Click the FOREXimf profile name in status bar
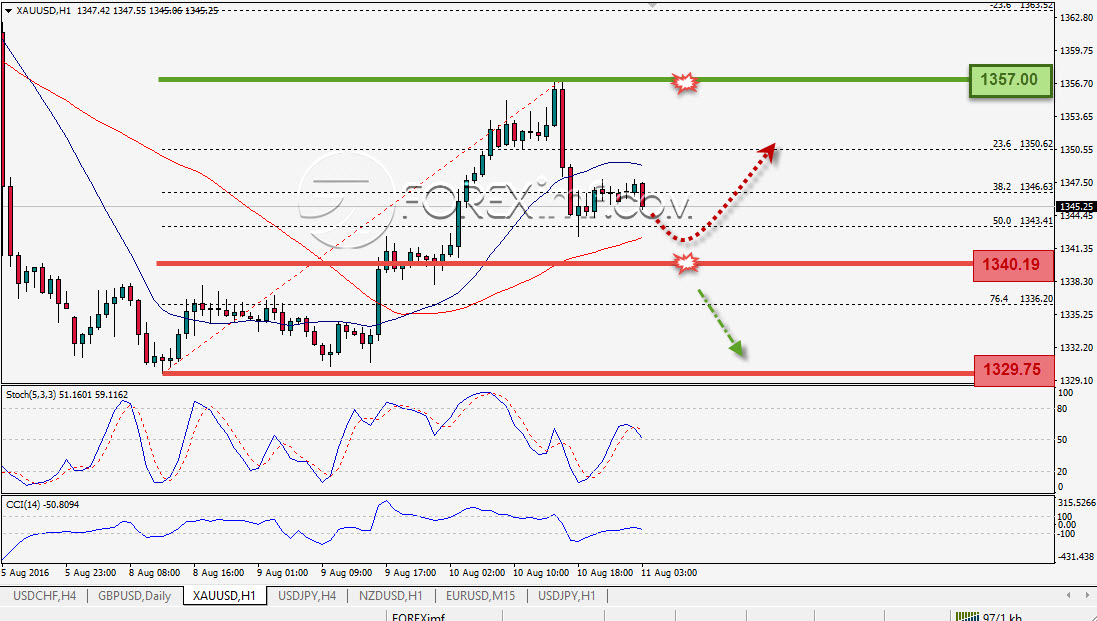 click(418, 618)
